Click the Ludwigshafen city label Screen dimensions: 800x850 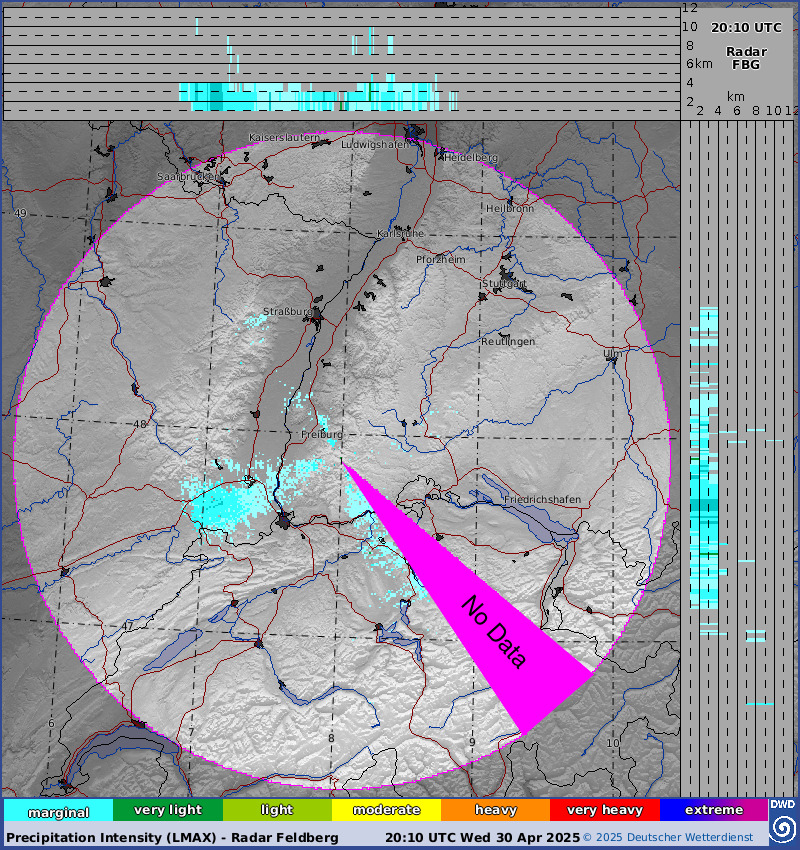tap(375, 145)
